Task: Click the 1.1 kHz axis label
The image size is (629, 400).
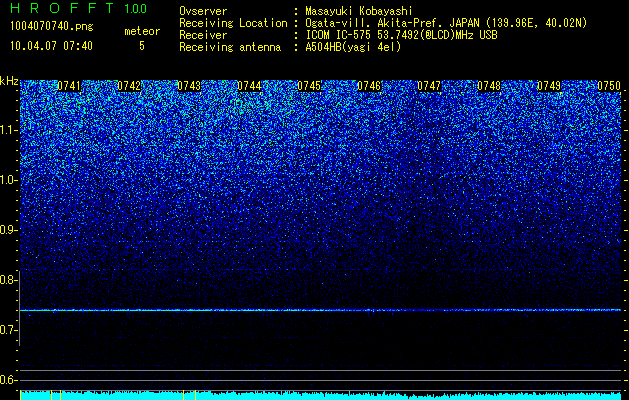Action: (x=9, y=130)
